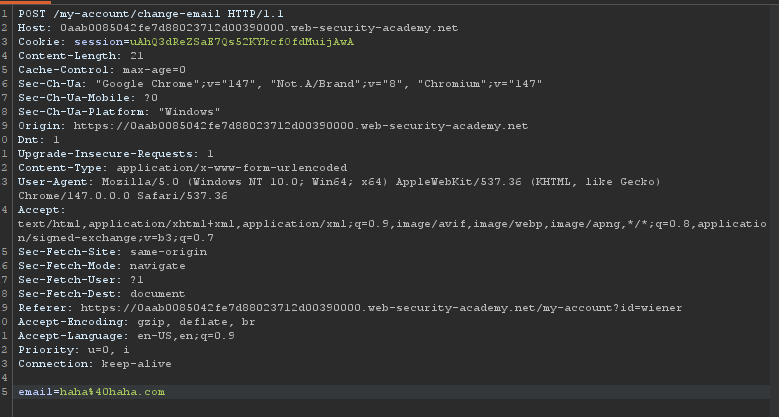Click the Sec-Fetch-Mode navigate value

coord(157,265)
